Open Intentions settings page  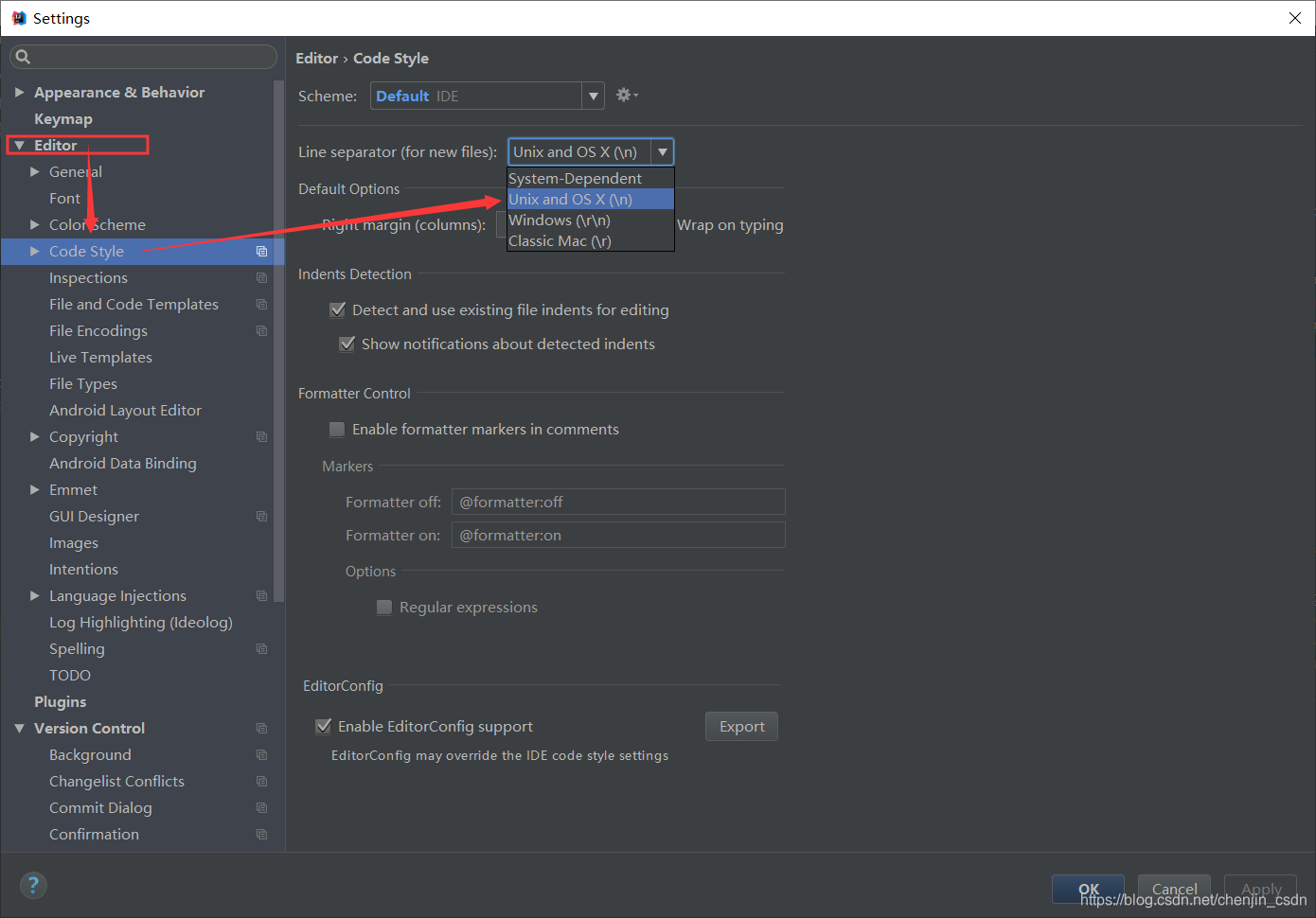click(83, 569)
